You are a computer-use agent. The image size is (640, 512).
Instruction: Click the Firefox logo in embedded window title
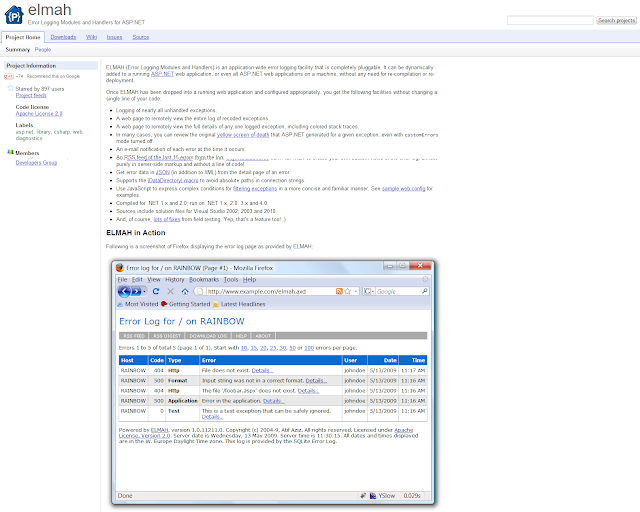tap(120, 267)
